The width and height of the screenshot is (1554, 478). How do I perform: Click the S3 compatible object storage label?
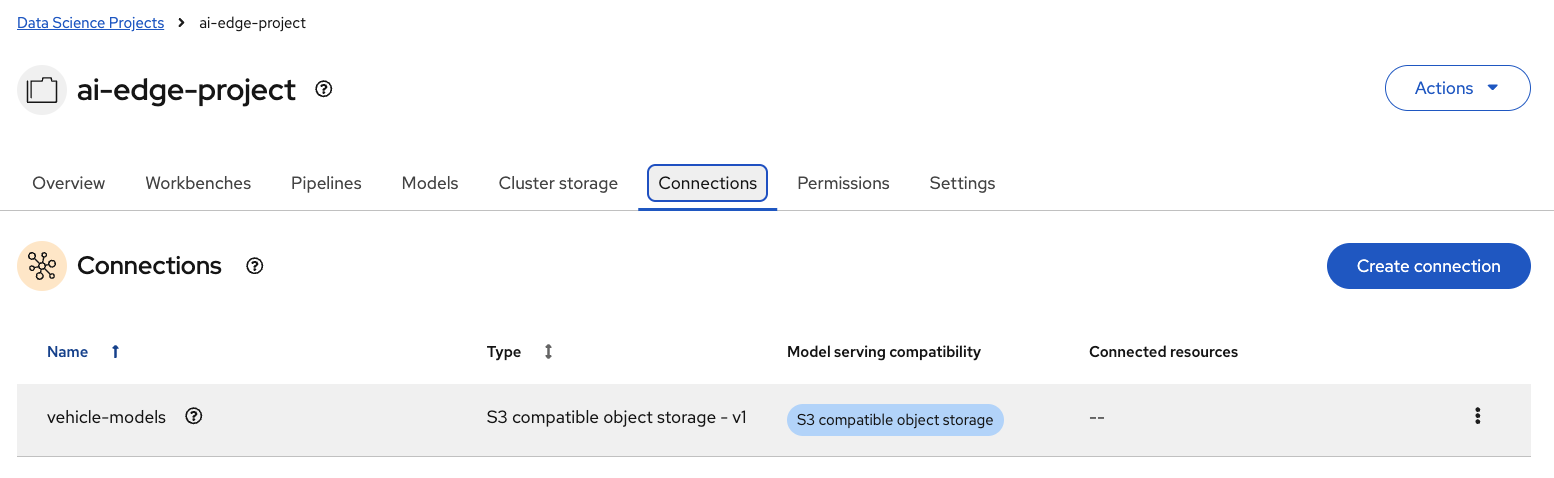[x=895, y=420]
